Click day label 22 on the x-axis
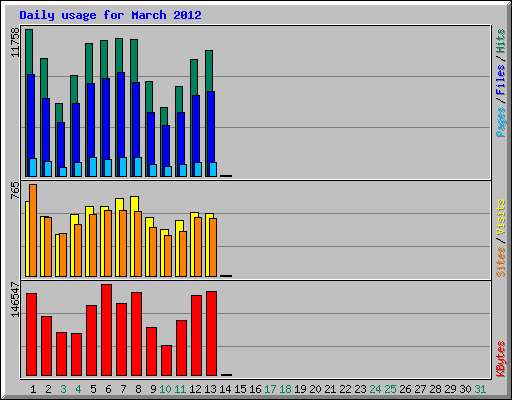This screenshot has width=512, height=400. click(345, 389)
